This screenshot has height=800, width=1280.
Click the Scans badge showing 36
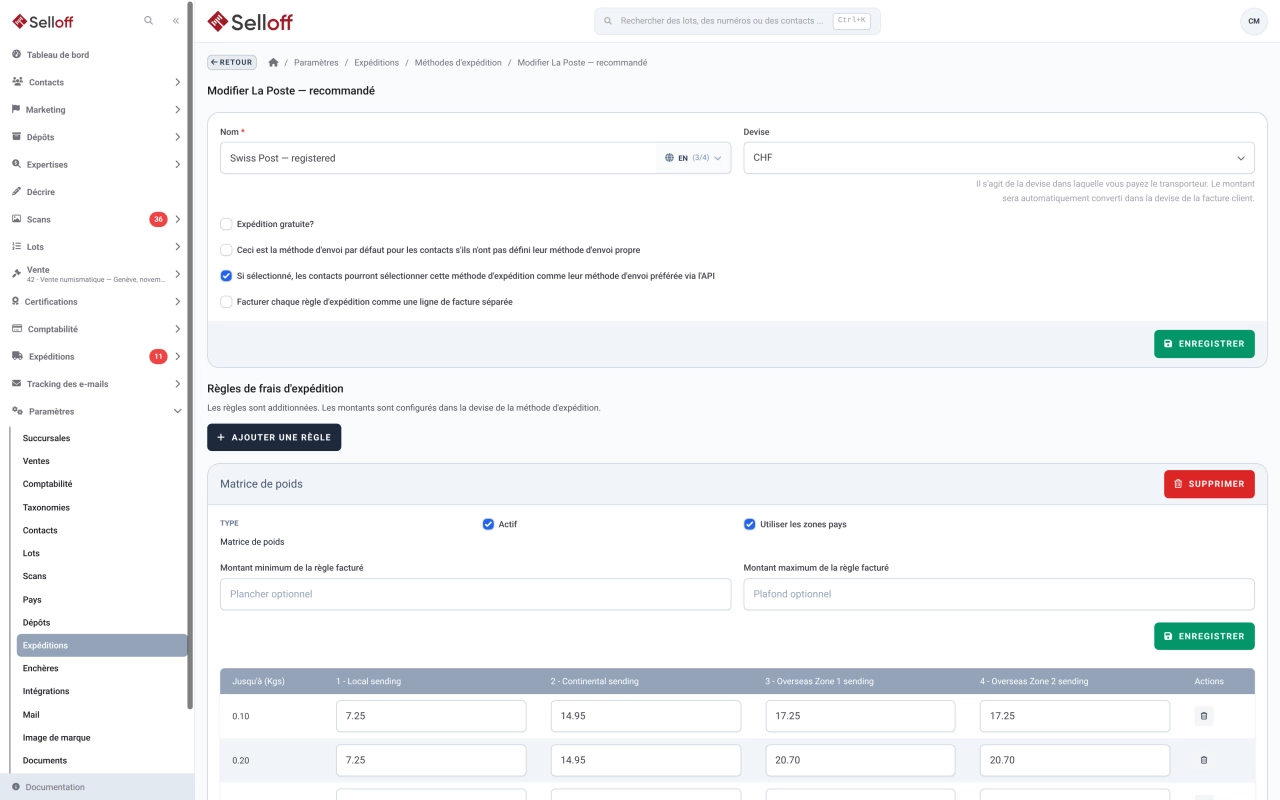tap(158, 219)
